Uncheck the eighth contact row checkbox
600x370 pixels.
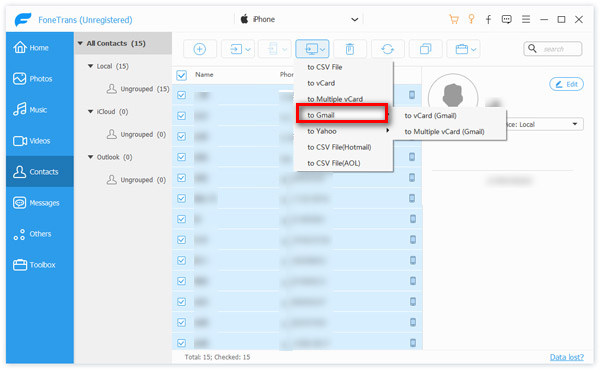click(x=181, y=240)
